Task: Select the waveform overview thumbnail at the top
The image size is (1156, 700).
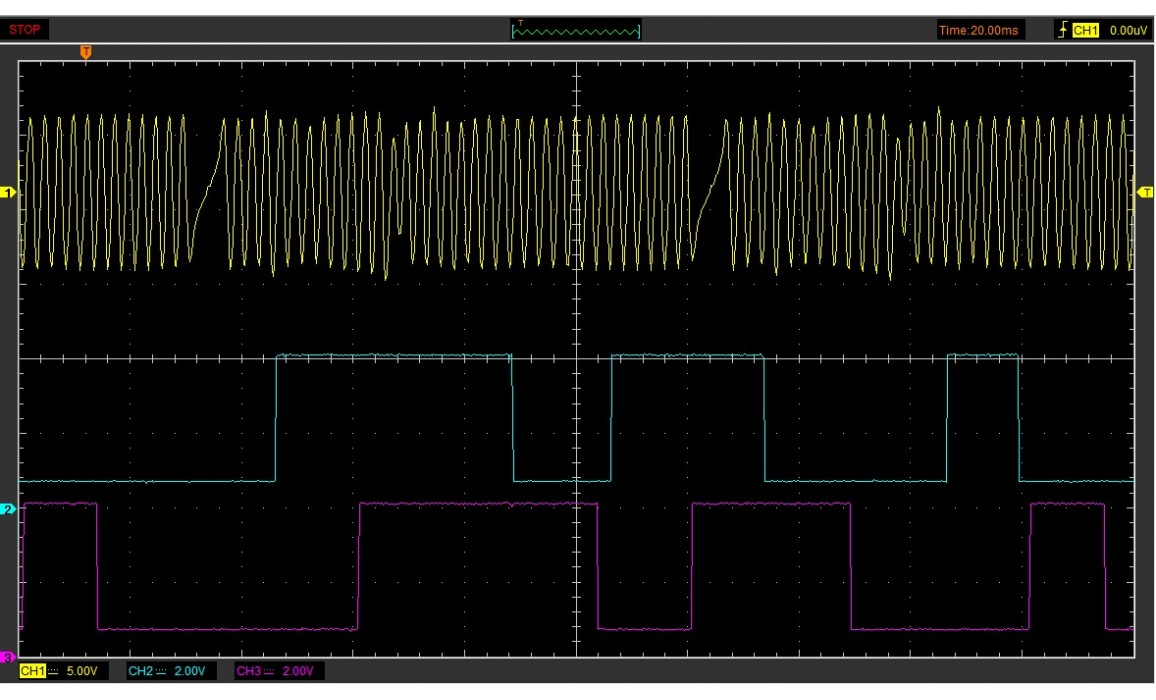Action: click(x=576, y=30)
